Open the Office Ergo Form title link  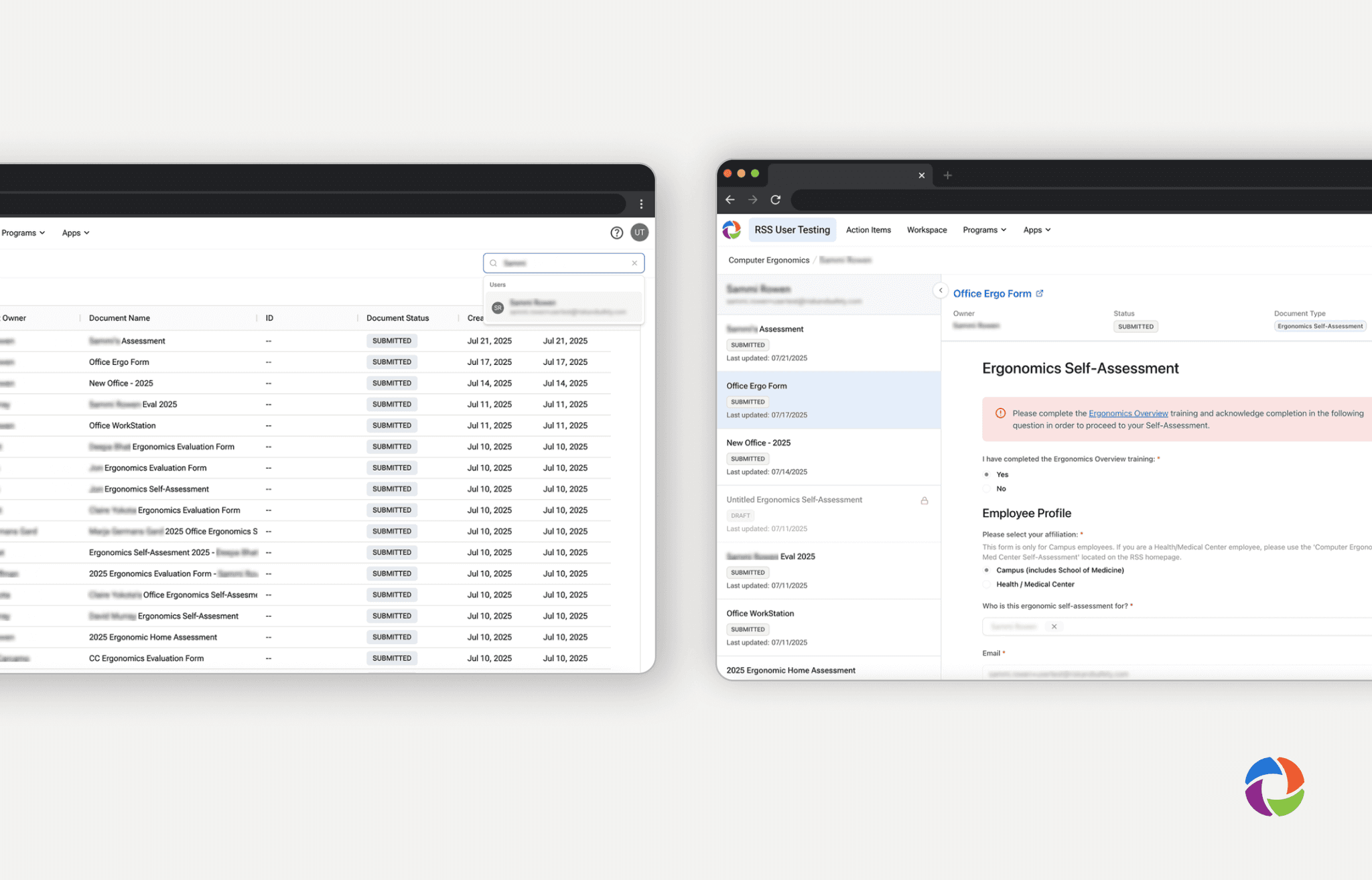pyautogui.click(x=992, y=293)
